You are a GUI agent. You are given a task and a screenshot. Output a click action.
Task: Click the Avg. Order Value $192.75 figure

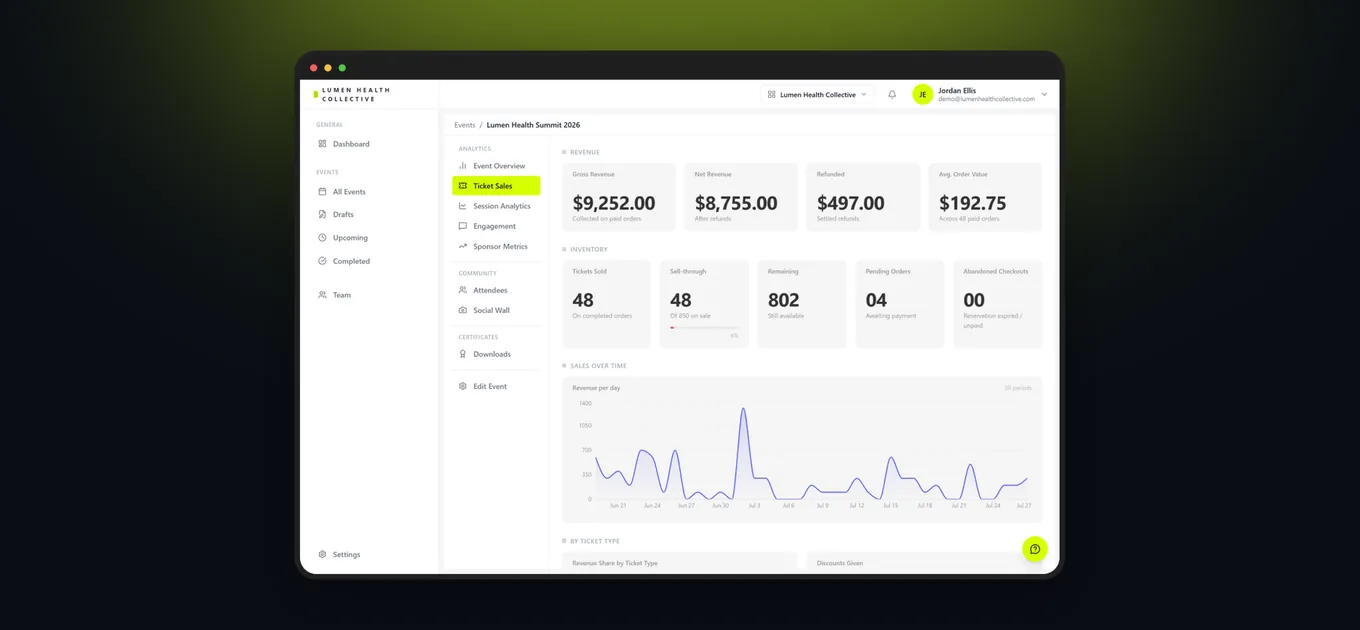[x=973, y=203]
